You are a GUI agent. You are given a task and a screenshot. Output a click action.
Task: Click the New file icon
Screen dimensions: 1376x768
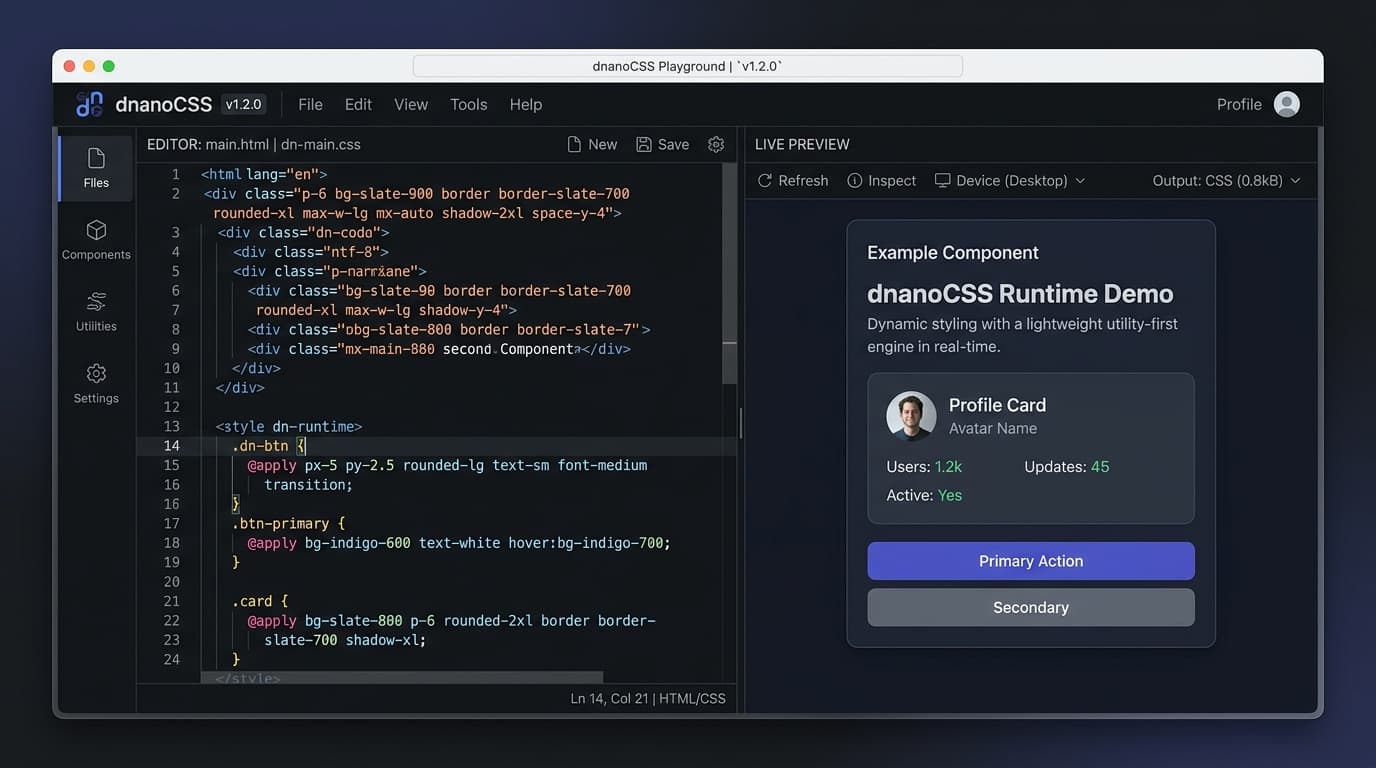point(574,144)
